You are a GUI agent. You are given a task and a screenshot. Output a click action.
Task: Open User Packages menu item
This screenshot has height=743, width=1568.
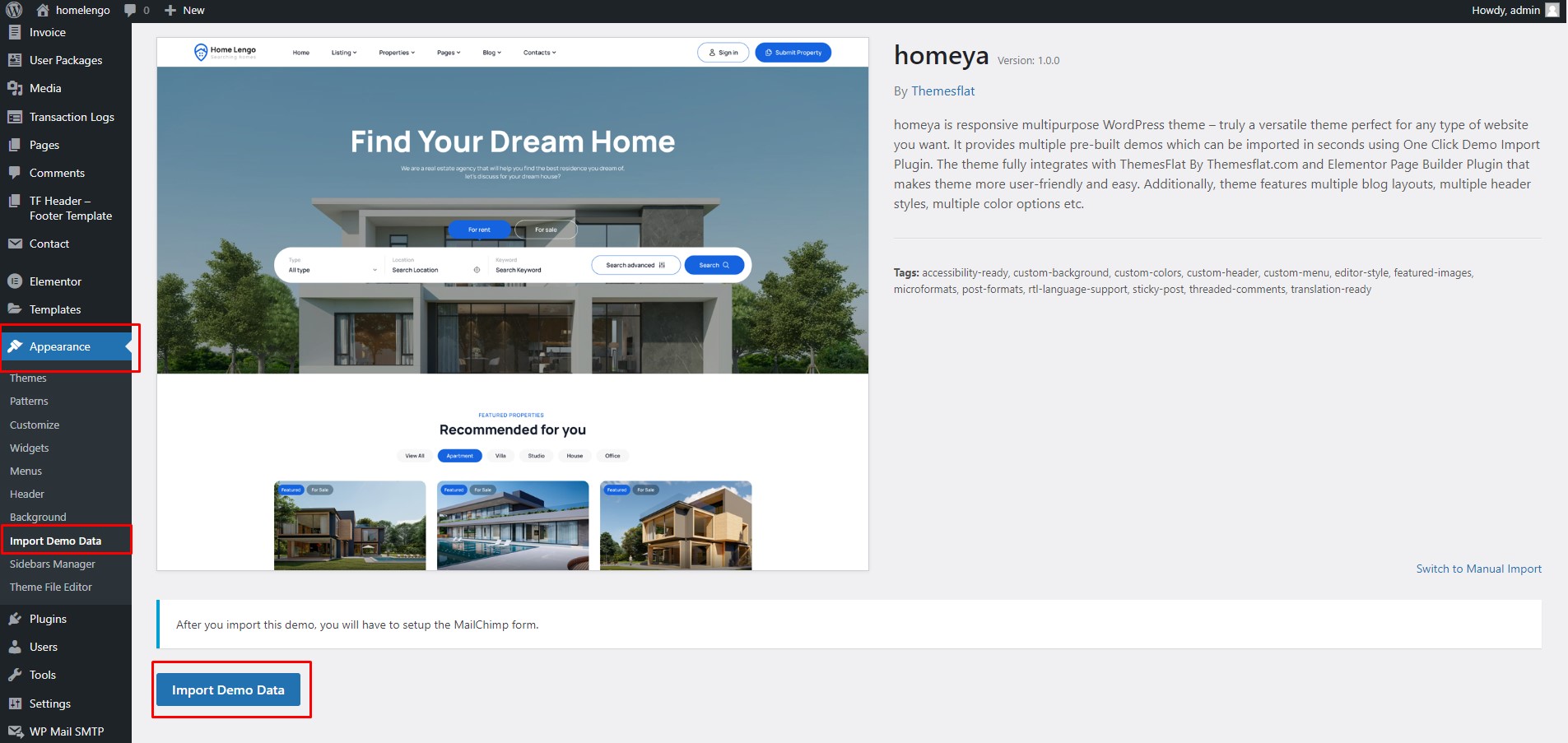[66, 60]
